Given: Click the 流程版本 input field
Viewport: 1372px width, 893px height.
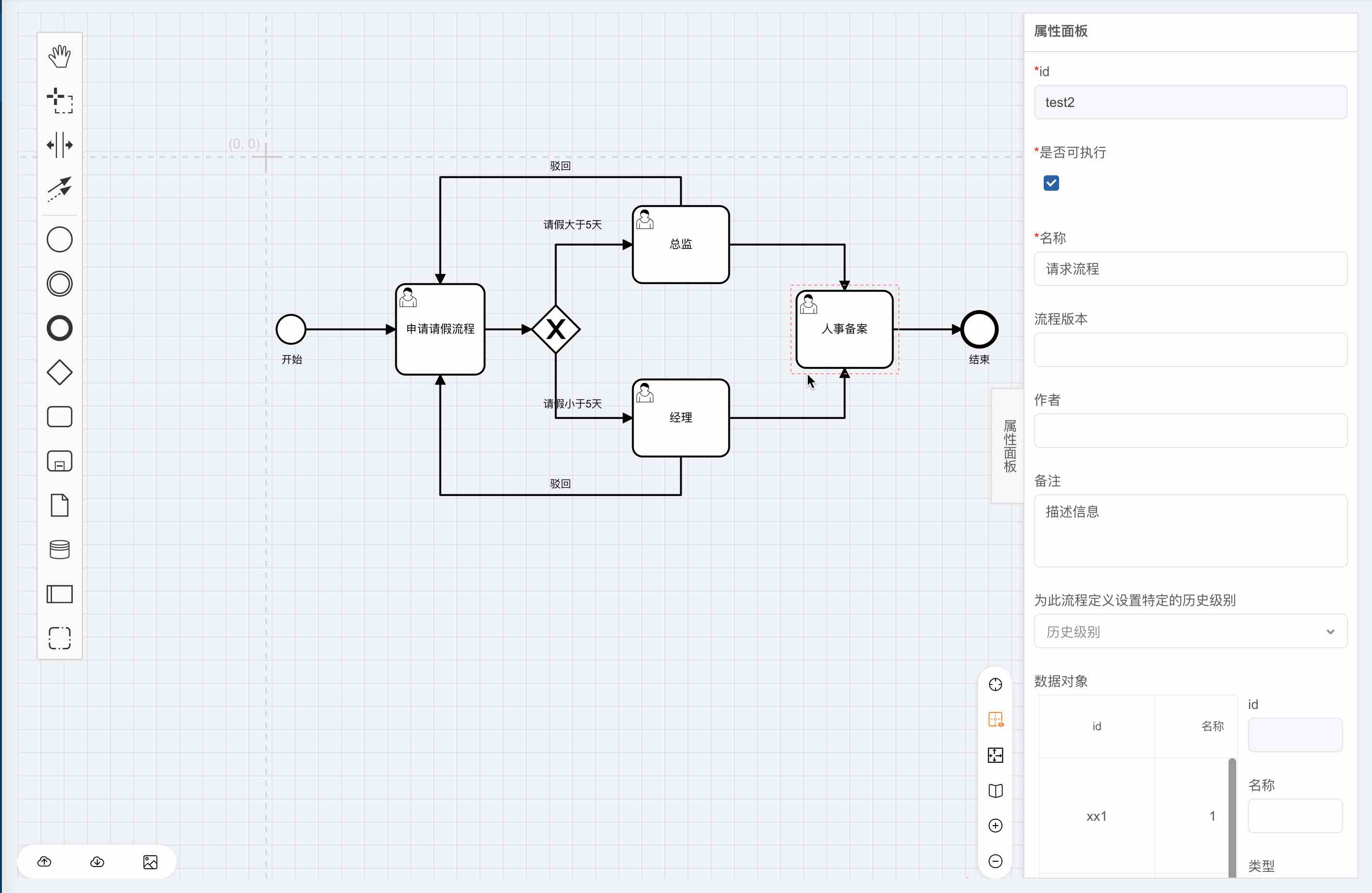Looking at the screenshot, I should coord(1190,350).
